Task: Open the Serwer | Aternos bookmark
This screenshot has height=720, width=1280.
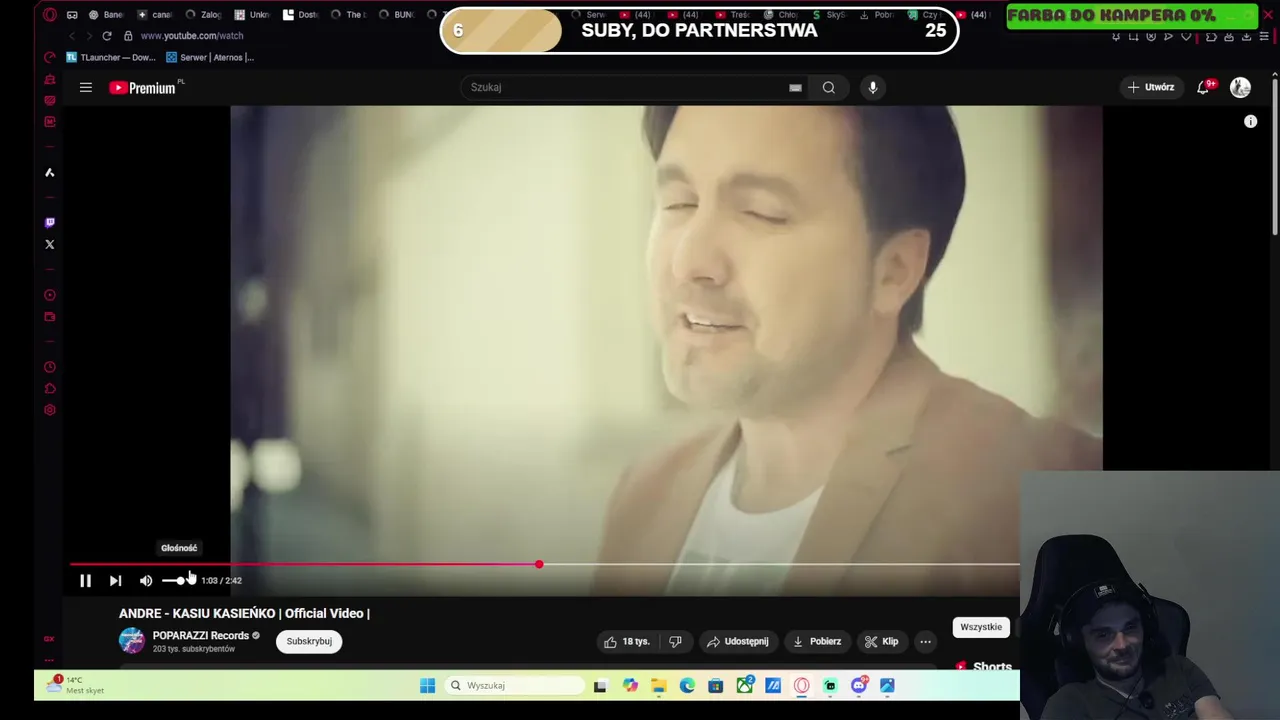Action: 210,57
